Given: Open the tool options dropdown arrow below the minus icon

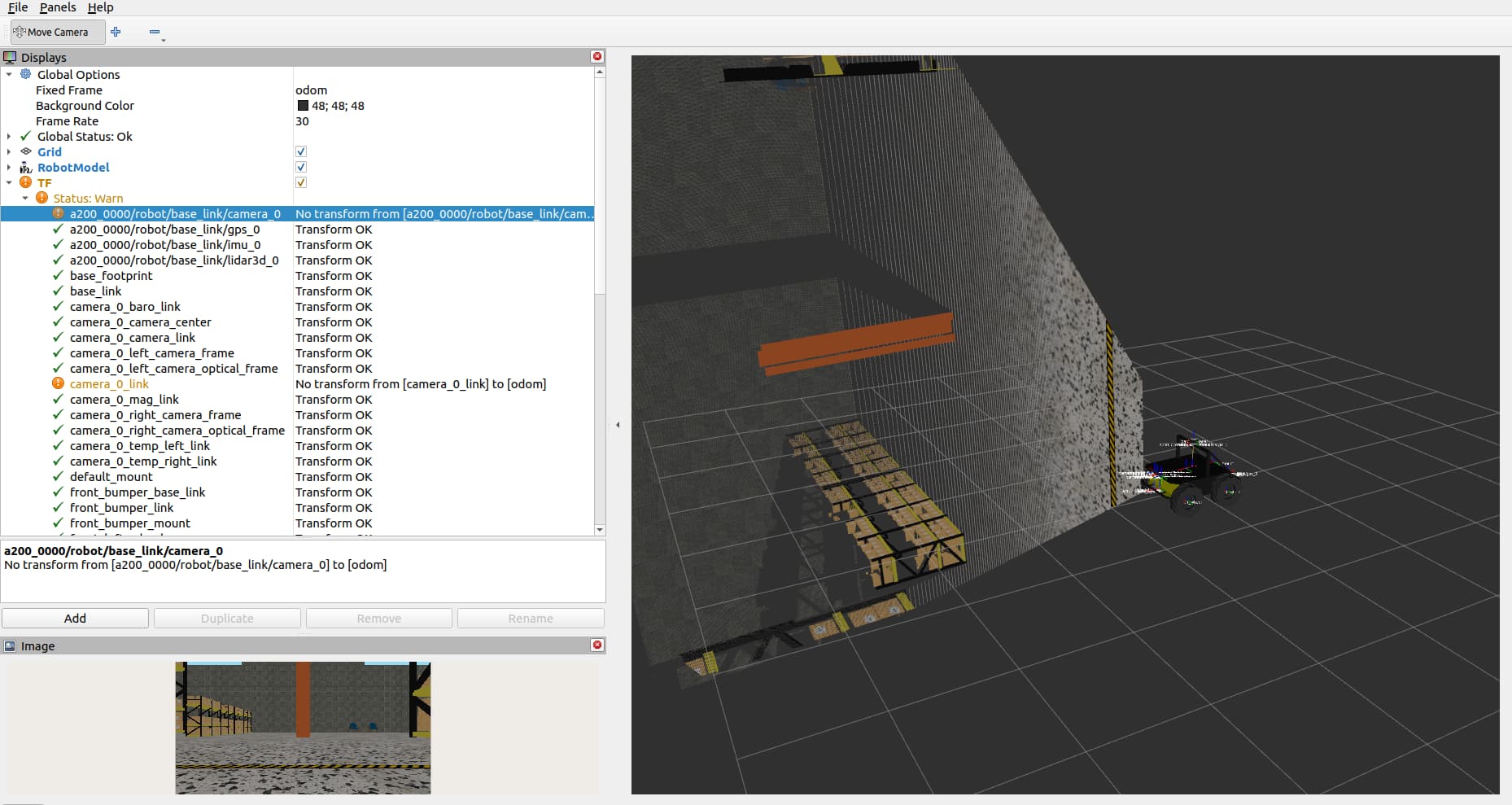Looking at the screenshot, I should tap(163, 40).
